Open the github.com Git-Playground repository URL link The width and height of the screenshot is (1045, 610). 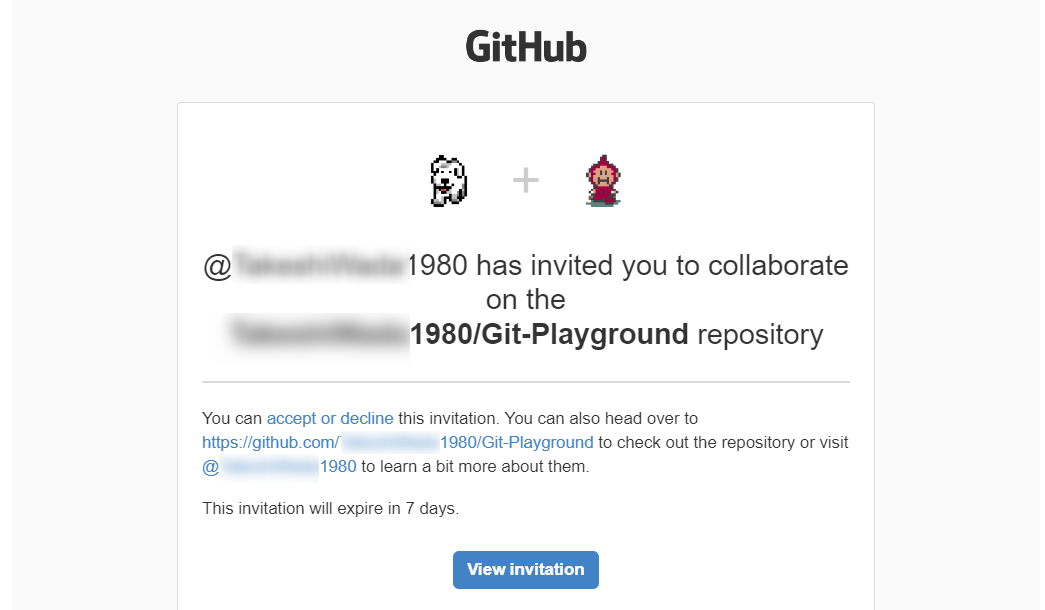[x=397, y=442]
